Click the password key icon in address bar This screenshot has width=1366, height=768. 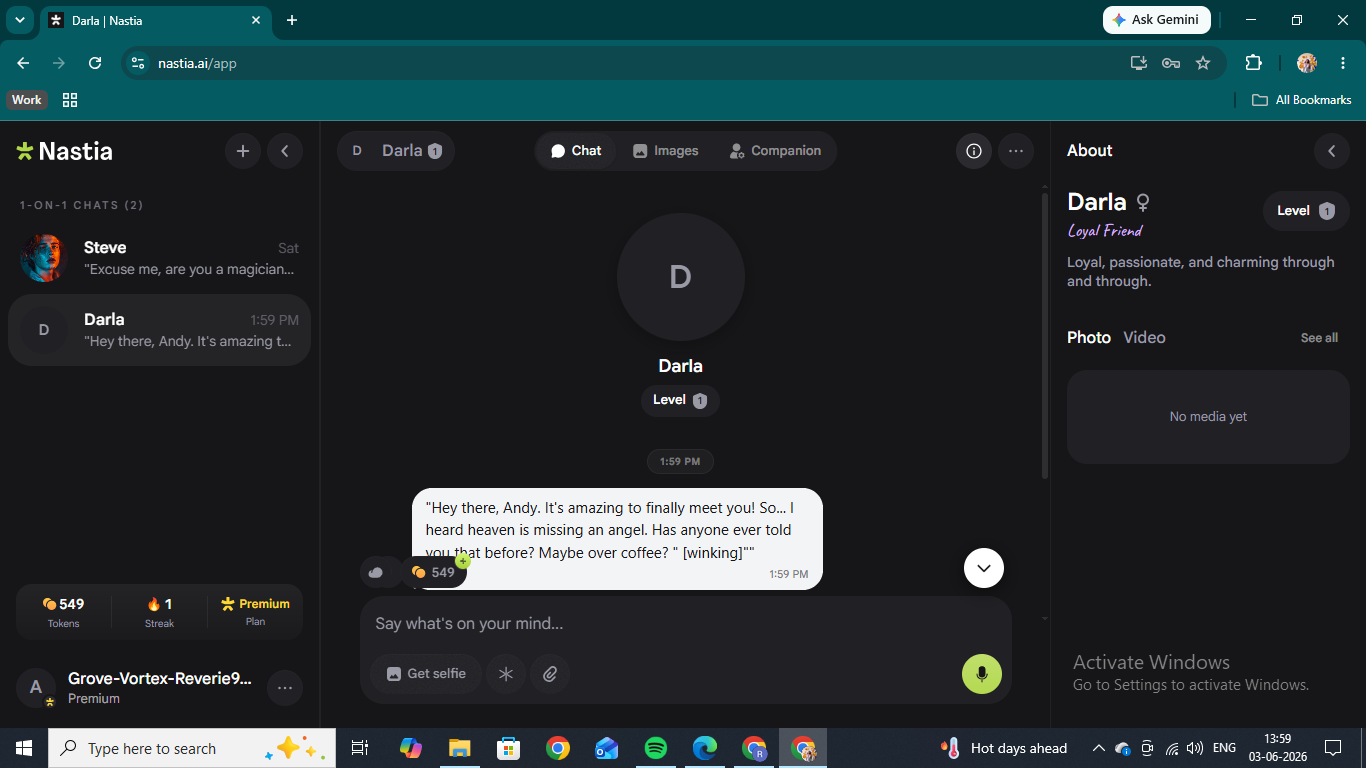[x=1171, y=63]
